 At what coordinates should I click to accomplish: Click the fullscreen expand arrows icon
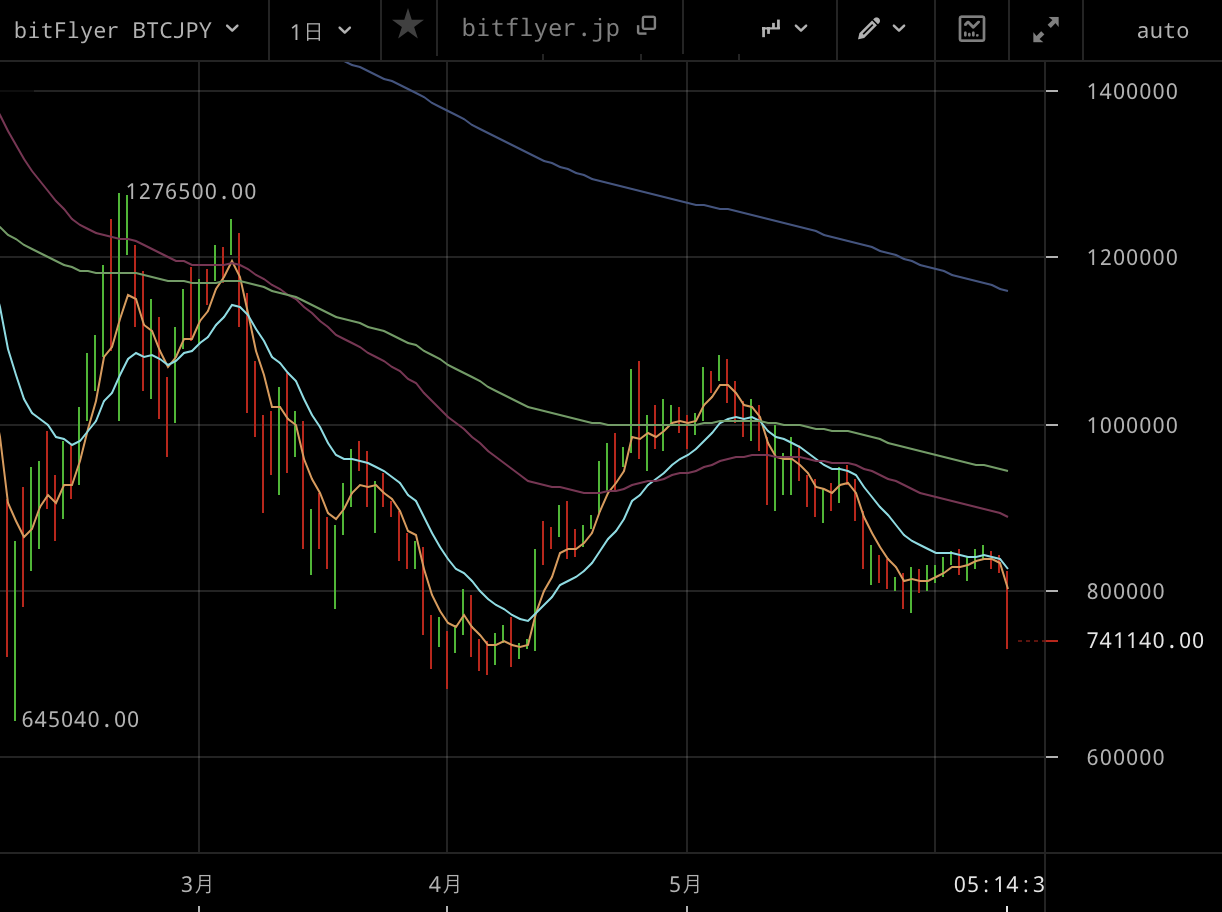coord(1046,30)
